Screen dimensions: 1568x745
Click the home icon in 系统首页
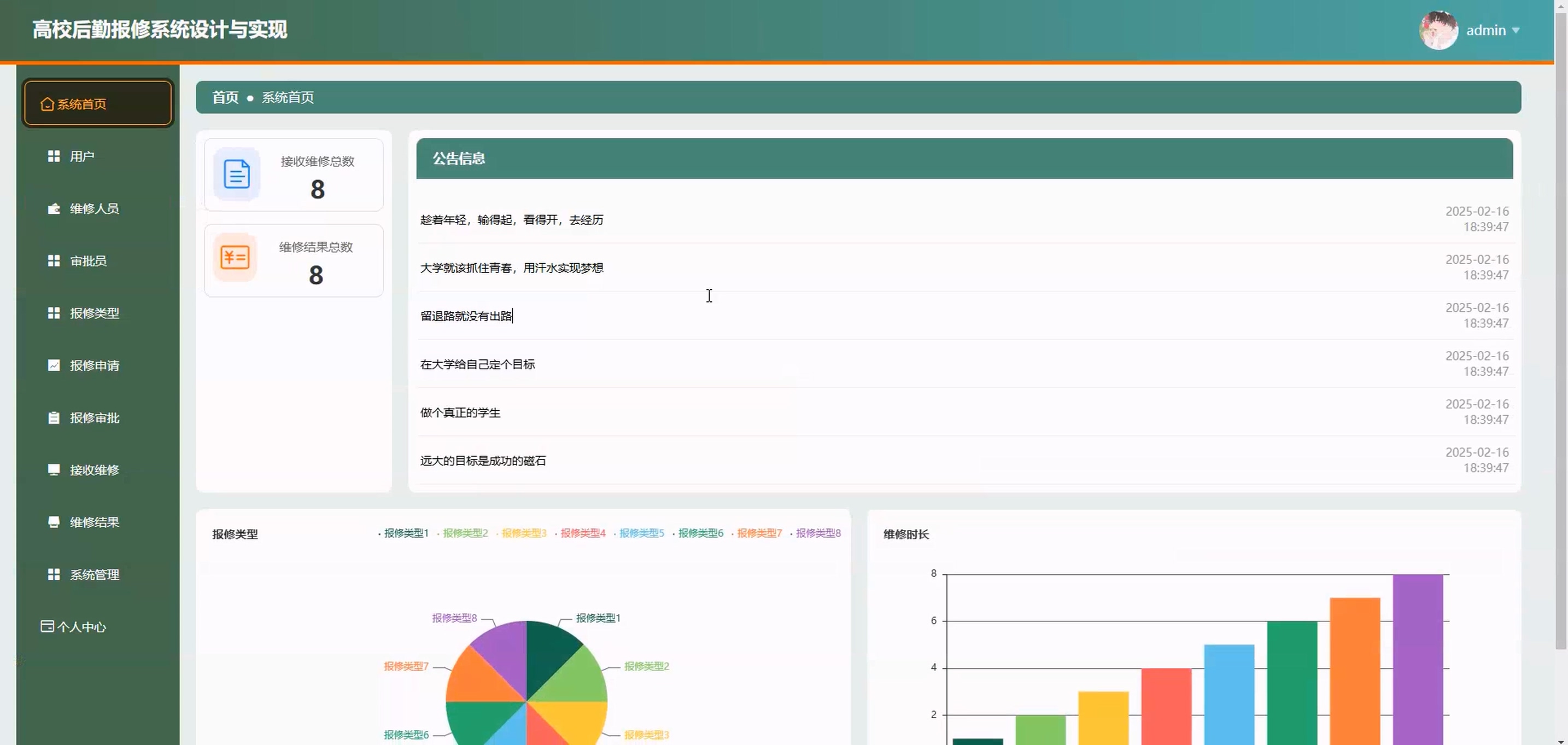pyautogui.click(x=47, y=104)
